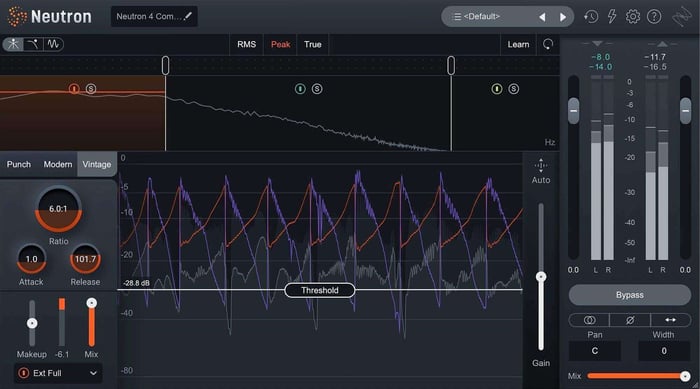Switch to Vintage mode

coord(97,164)
